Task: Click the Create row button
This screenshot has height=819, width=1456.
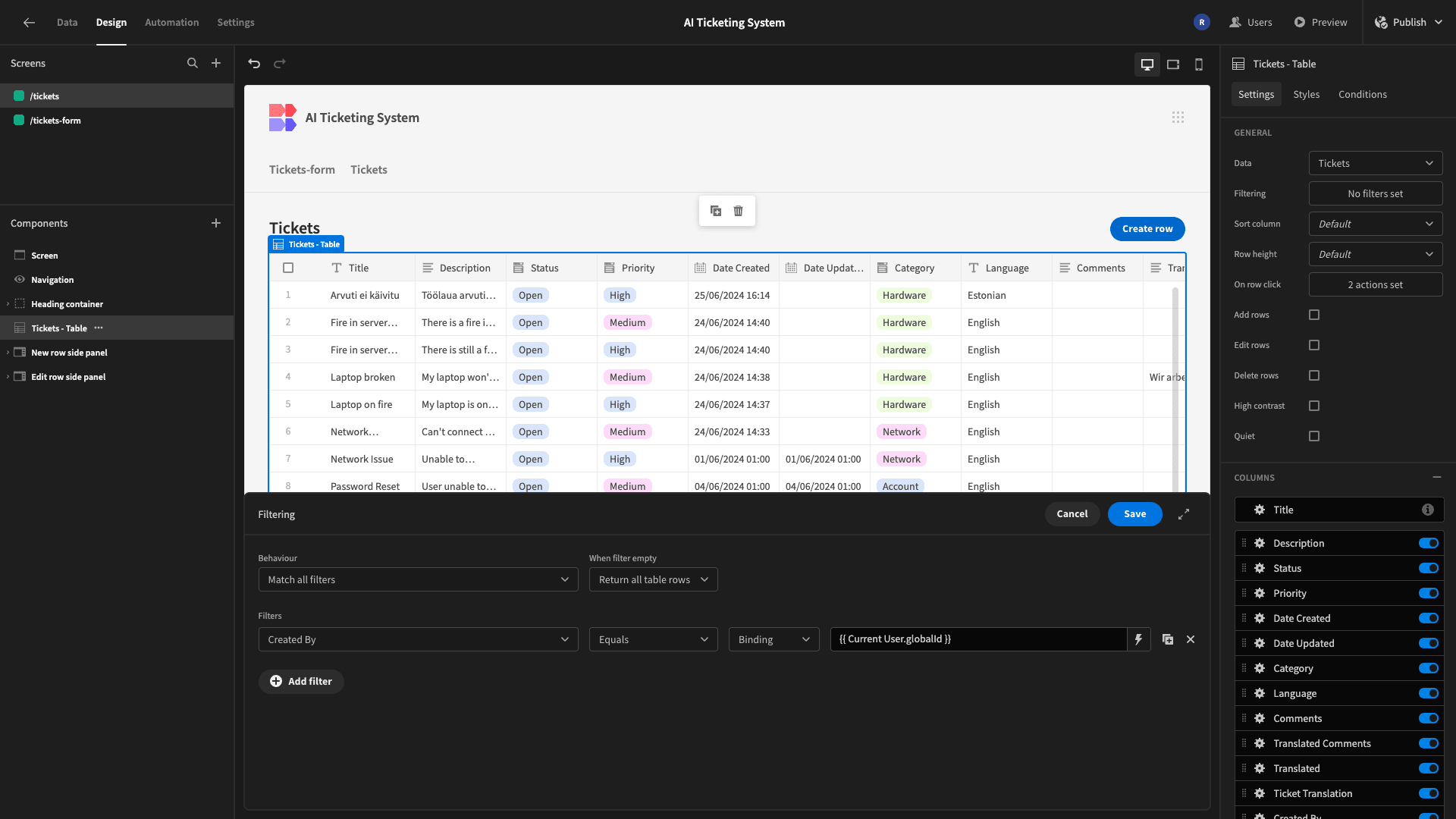Action: pos(1147,229)
